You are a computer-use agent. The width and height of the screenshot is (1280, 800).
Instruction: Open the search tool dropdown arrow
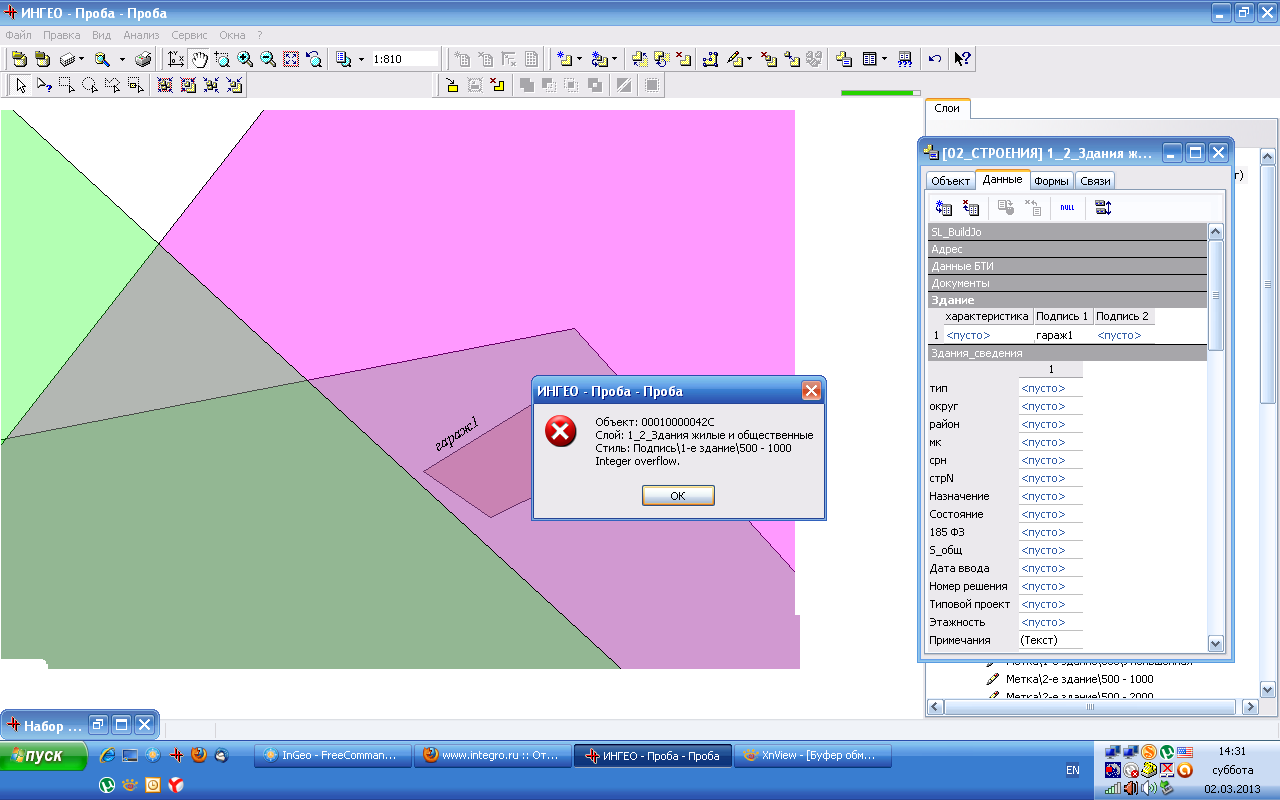coord(122,59)
